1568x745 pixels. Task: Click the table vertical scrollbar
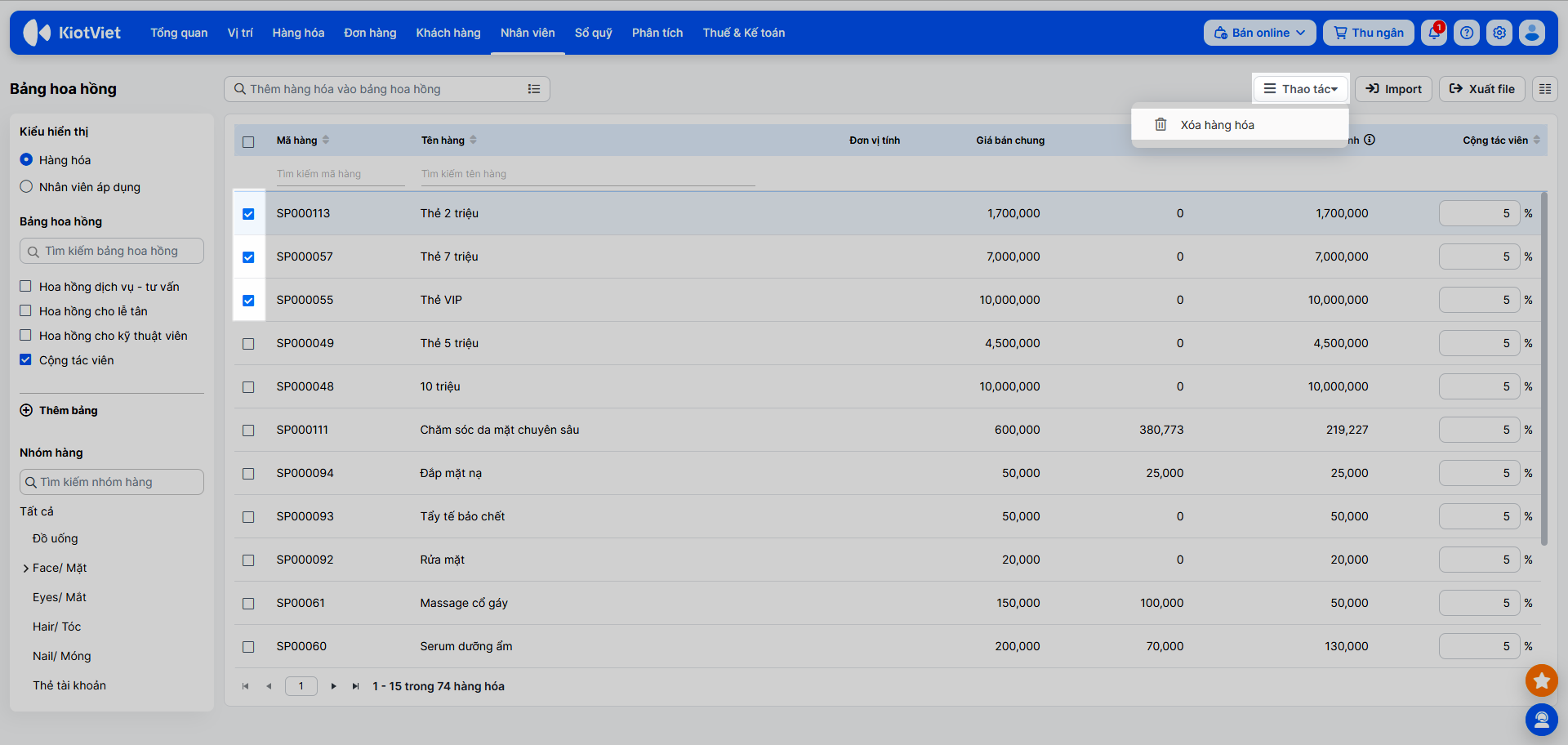[1543, 368]
